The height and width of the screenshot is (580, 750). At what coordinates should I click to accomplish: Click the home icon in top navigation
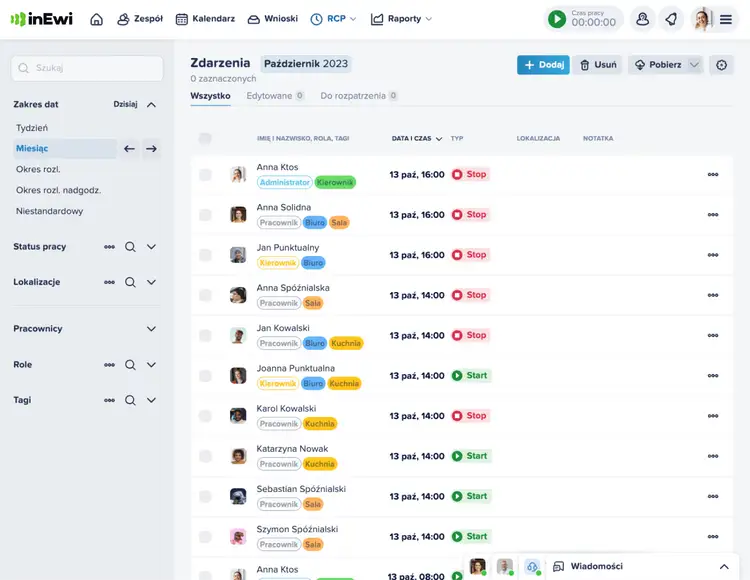(96, 19)
